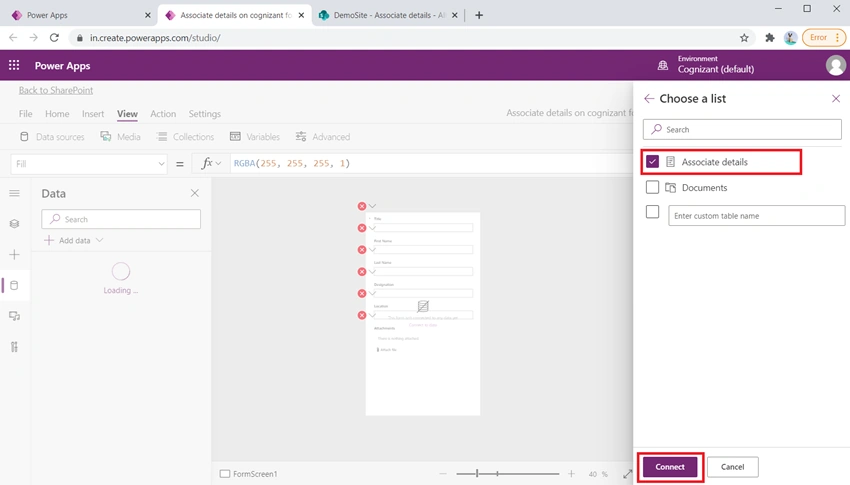This screenshot has width=850, height=485.
Task: Open Variables from the toolbar
Action: click(x=255, y=137)
